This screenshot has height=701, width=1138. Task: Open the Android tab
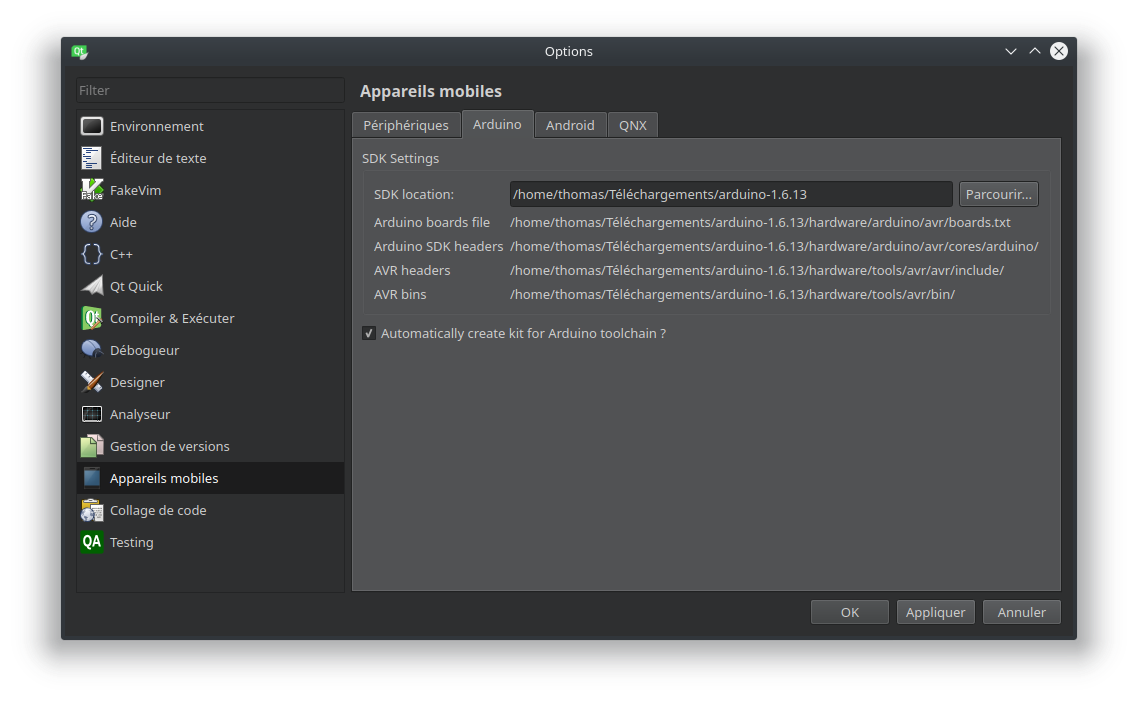(x=570, y=125)
